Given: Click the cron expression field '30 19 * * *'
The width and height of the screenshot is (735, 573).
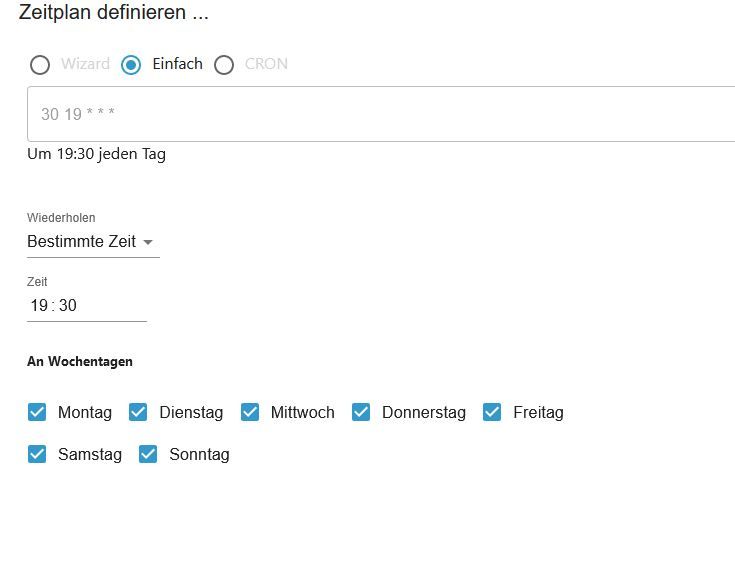Looking at the screenshot, I should (x=380, y=114).
